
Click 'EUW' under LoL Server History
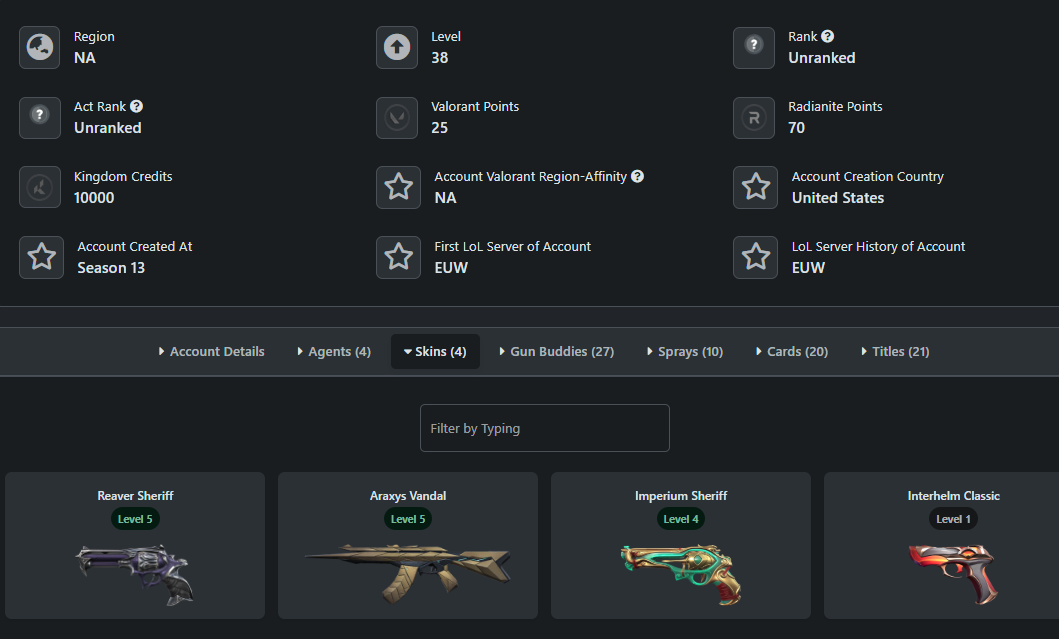pos(808,268)
